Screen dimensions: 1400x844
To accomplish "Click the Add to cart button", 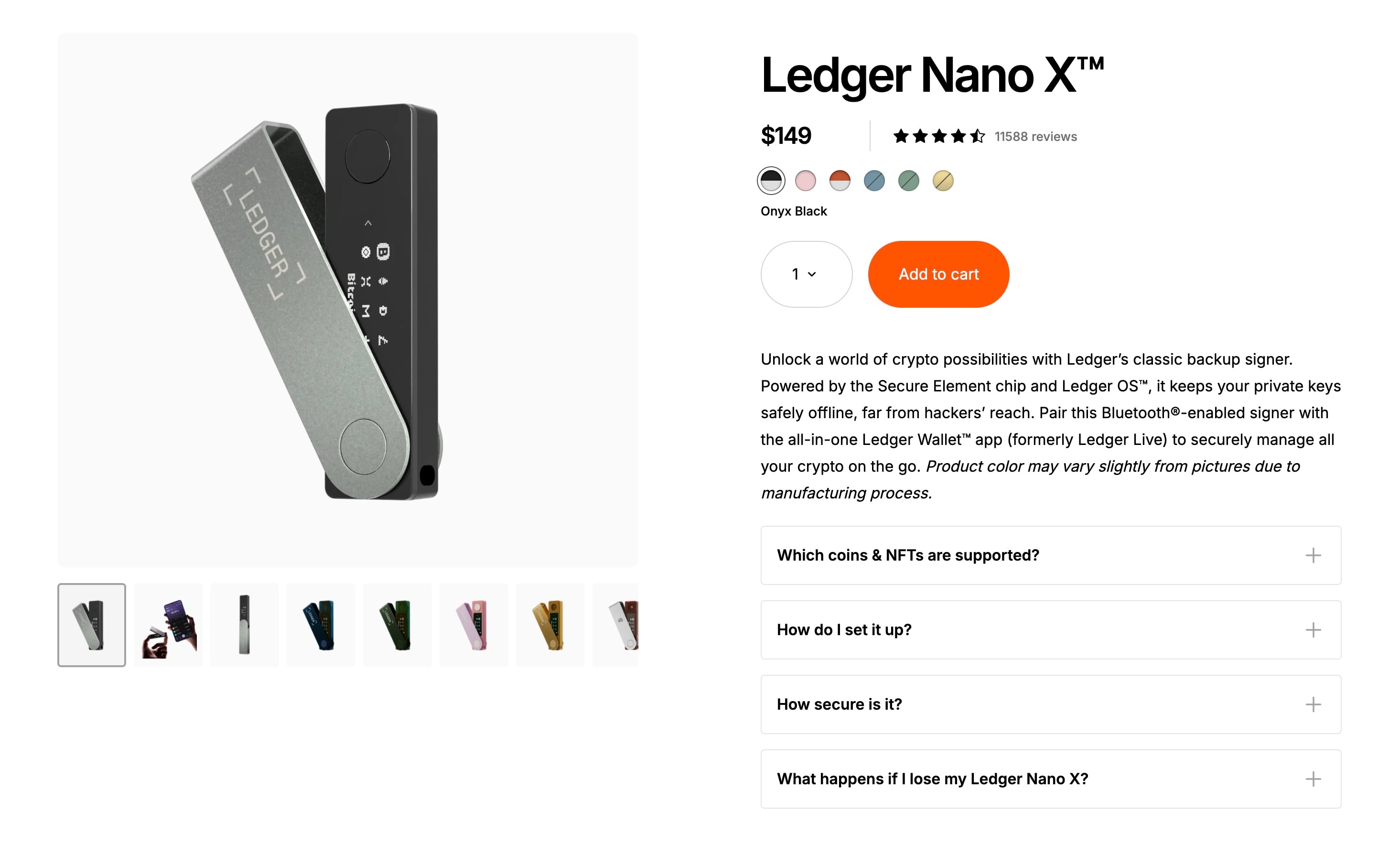I will point(938,274).
